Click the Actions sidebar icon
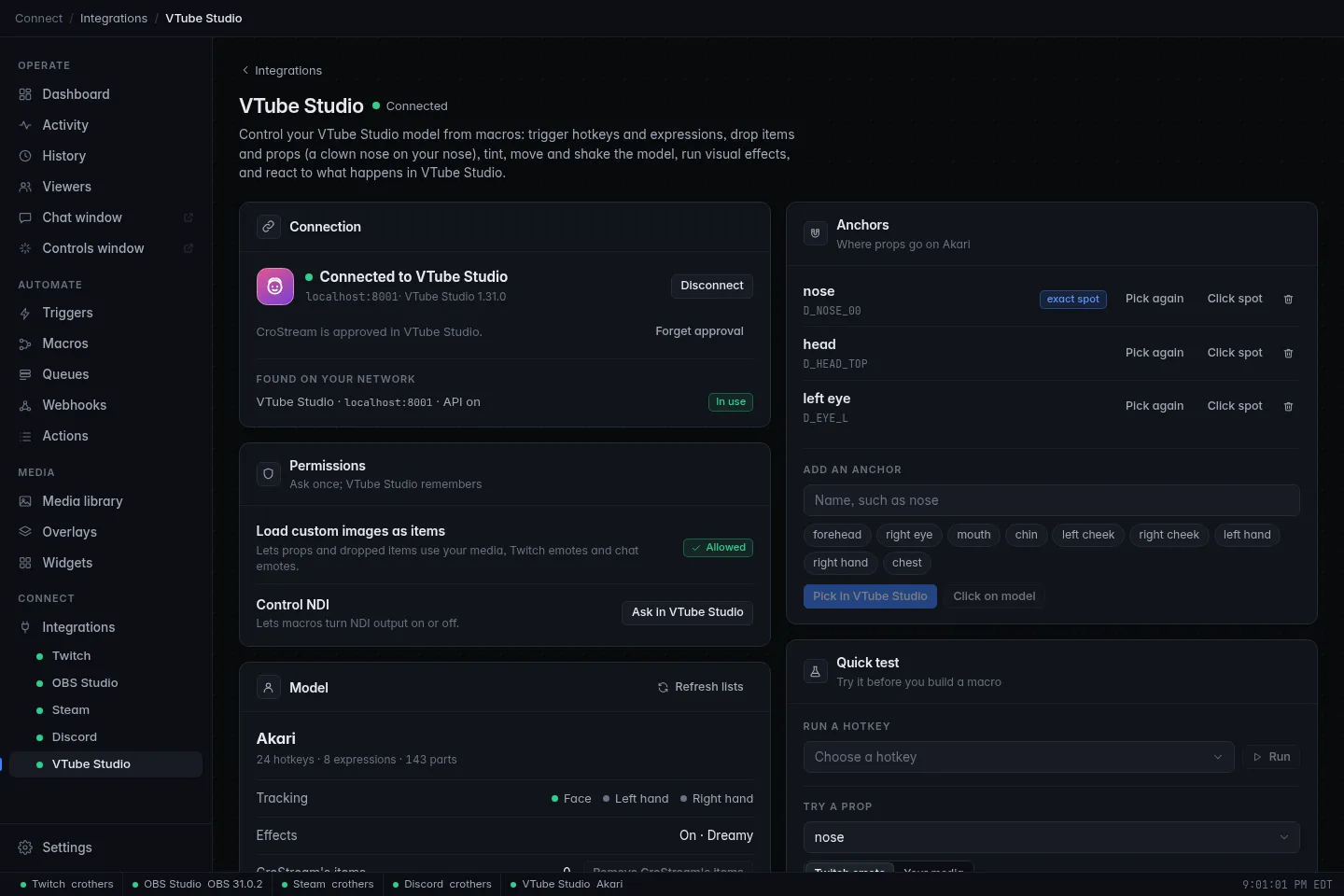 (x=25, y=436)
